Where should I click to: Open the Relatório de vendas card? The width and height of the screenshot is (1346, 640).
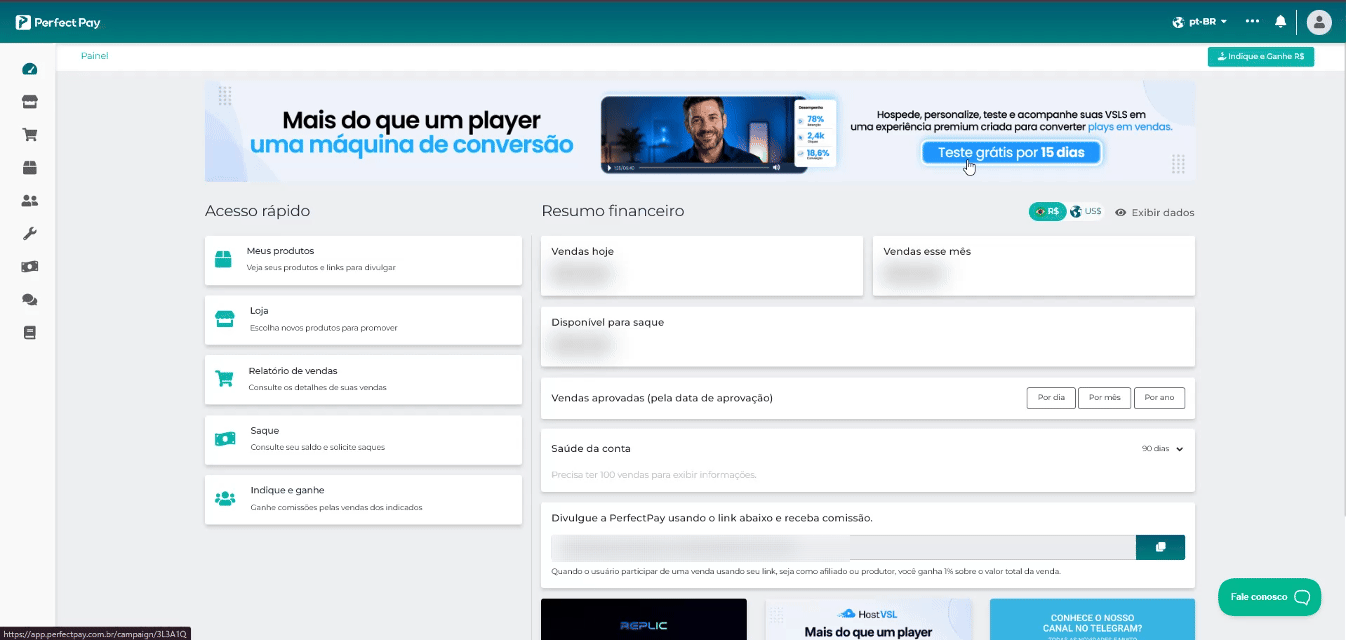point(363,380)
